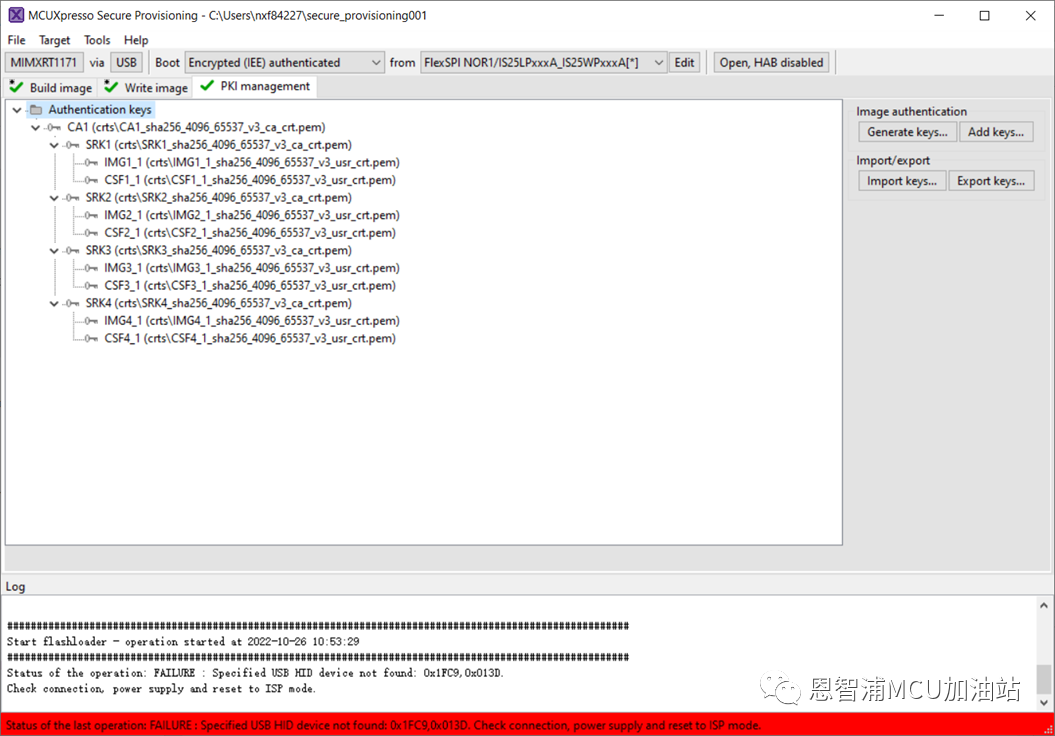Select the CA1 certificate tree row

[196, 127]
